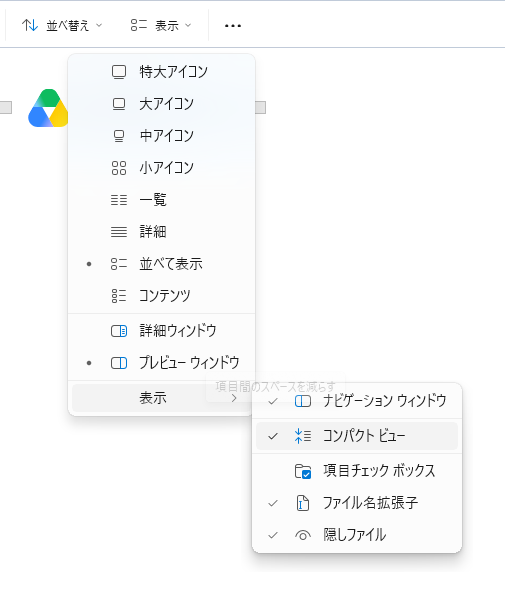Open the 詳細ウィンドウ pane icon
Image resolution: width=505 pixels, height=594 pixels.
(x=119, y=331)
